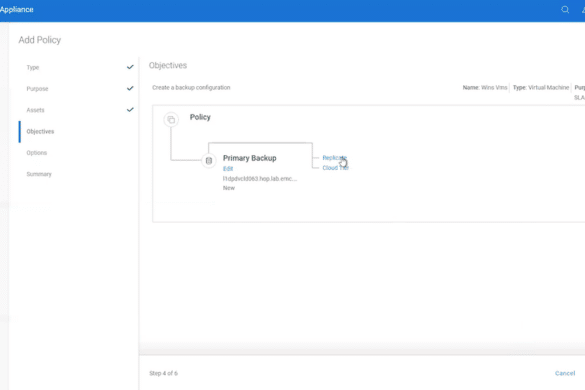Screen dimensions: 585x390
Task: Click the checkmark next to Assets
Action: (x=130, y=110)
